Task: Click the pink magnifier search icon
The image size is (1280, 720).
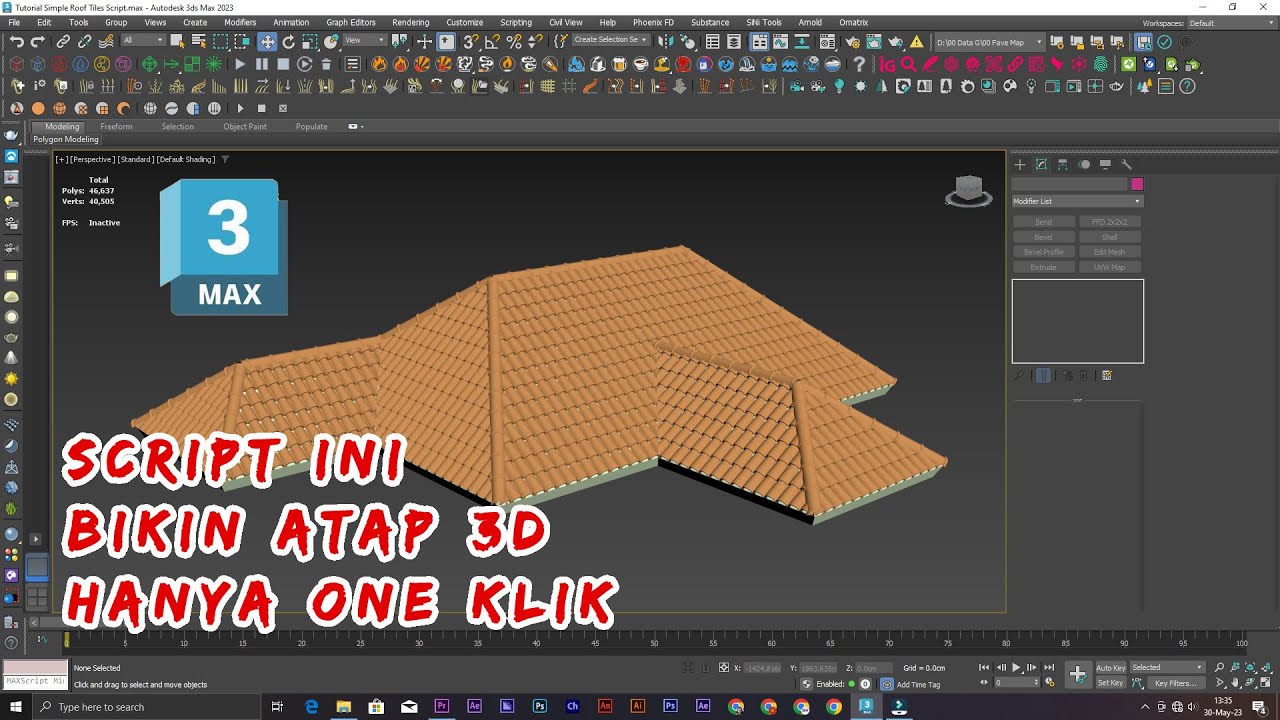Action: pyautogui.click(x=908, y=64)
